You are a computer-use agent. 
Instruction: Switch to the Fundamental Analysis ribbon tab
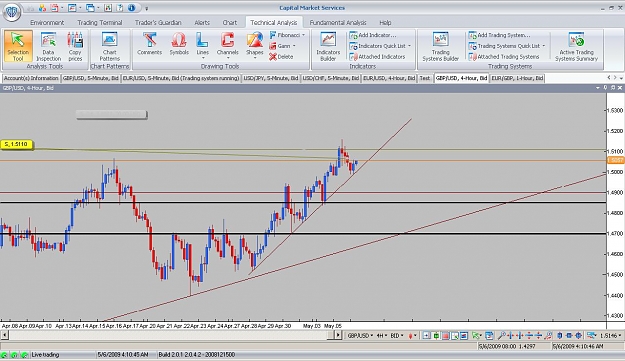(338, 22)
